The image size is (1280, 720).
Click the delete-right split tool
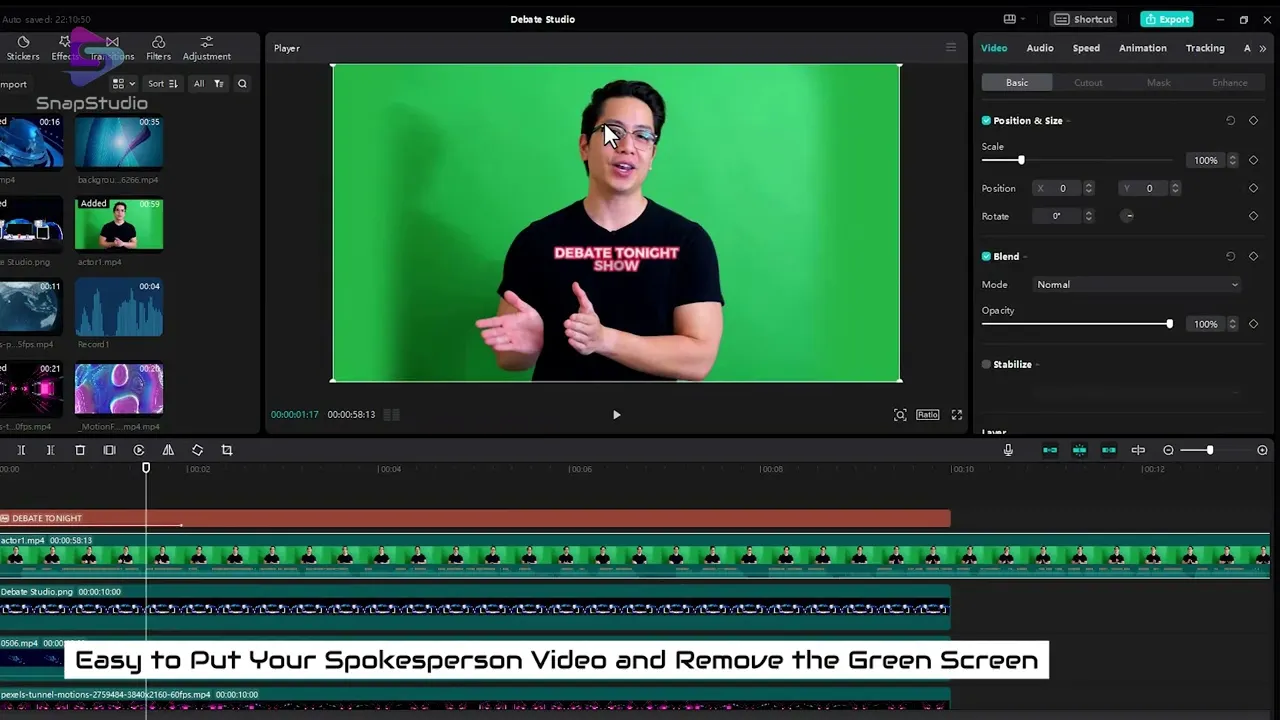[x=50, y=450]
